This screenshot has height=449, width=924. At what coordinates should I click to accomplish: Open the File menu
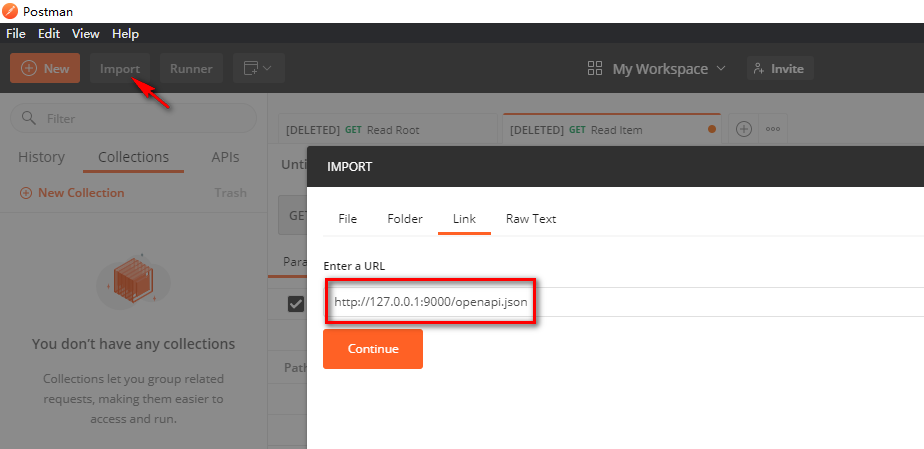(x=16, y=33)
